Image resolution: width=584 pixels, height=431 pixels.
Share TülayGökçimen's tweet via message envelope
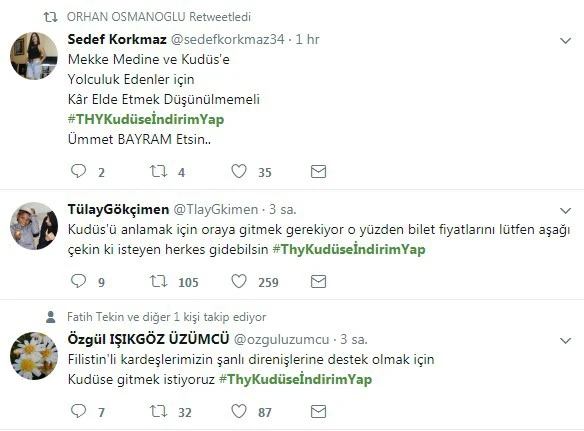[318, 281]
